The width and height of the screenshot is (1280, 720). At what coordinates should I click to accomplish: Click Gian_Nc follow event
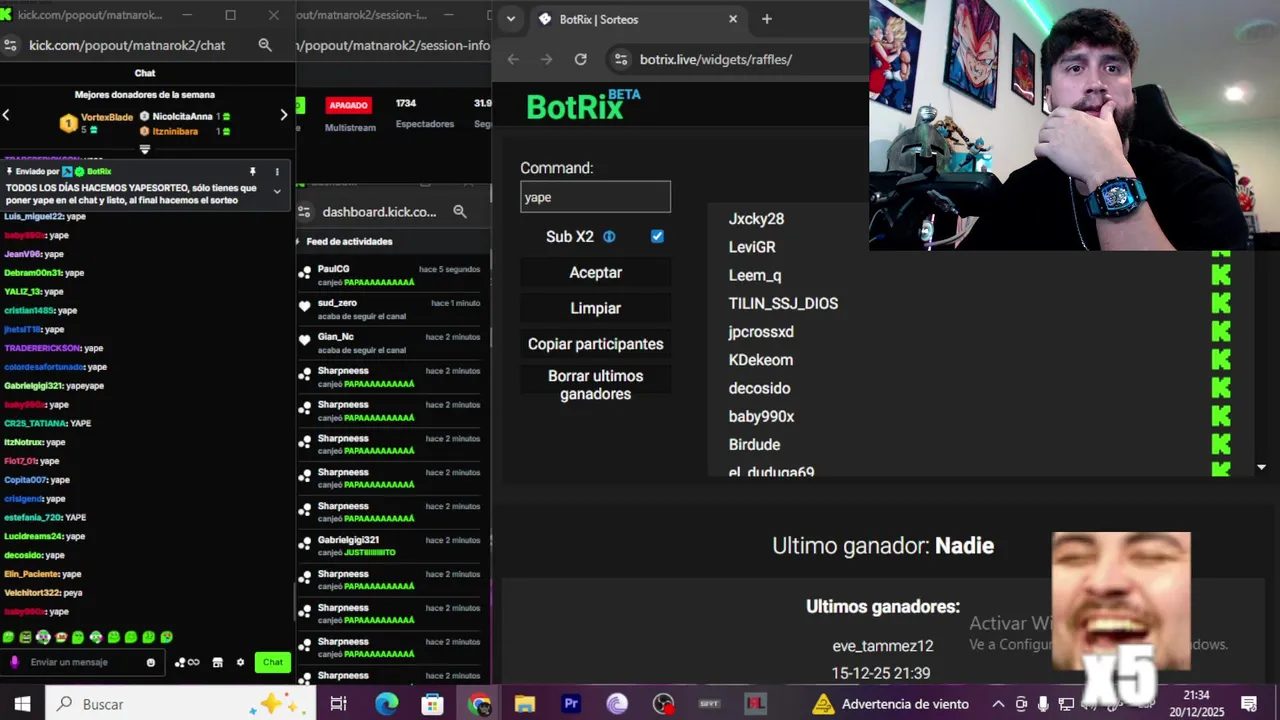(392, 343)
